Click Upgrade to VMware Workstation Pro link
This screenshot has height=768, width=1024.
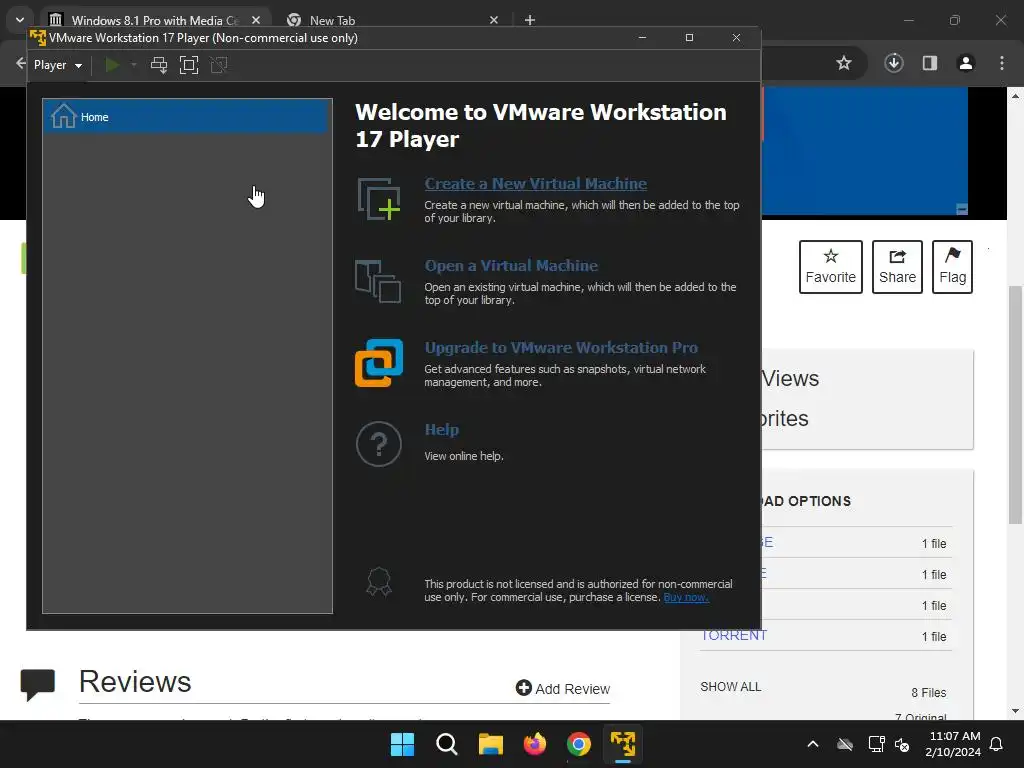point(561,347)
